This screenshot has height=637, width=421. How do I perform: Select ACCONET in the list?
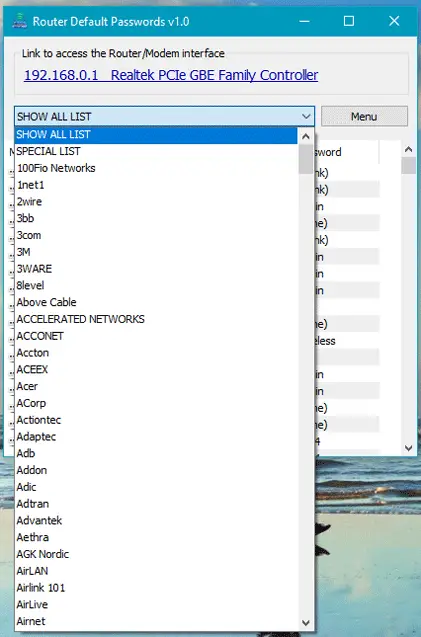point(156,336)
